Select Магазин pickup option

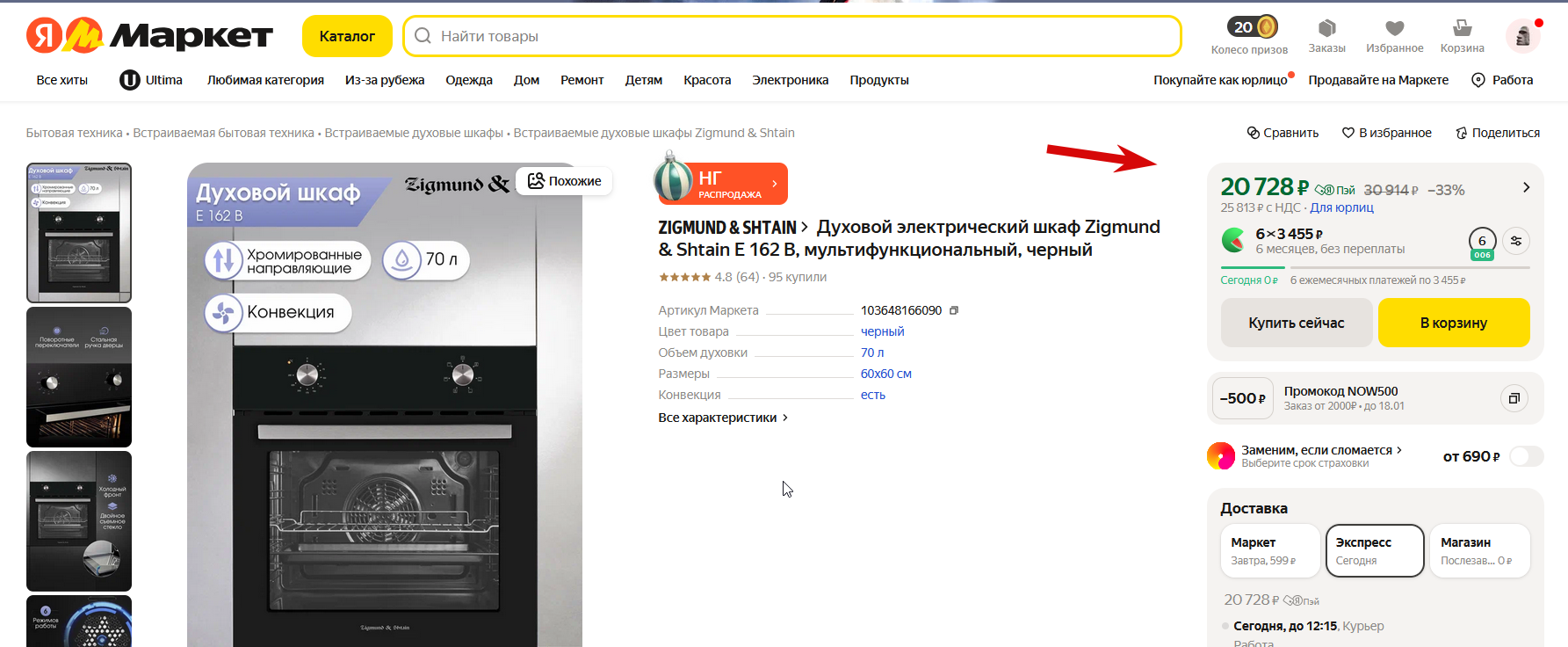[1480, 551]
